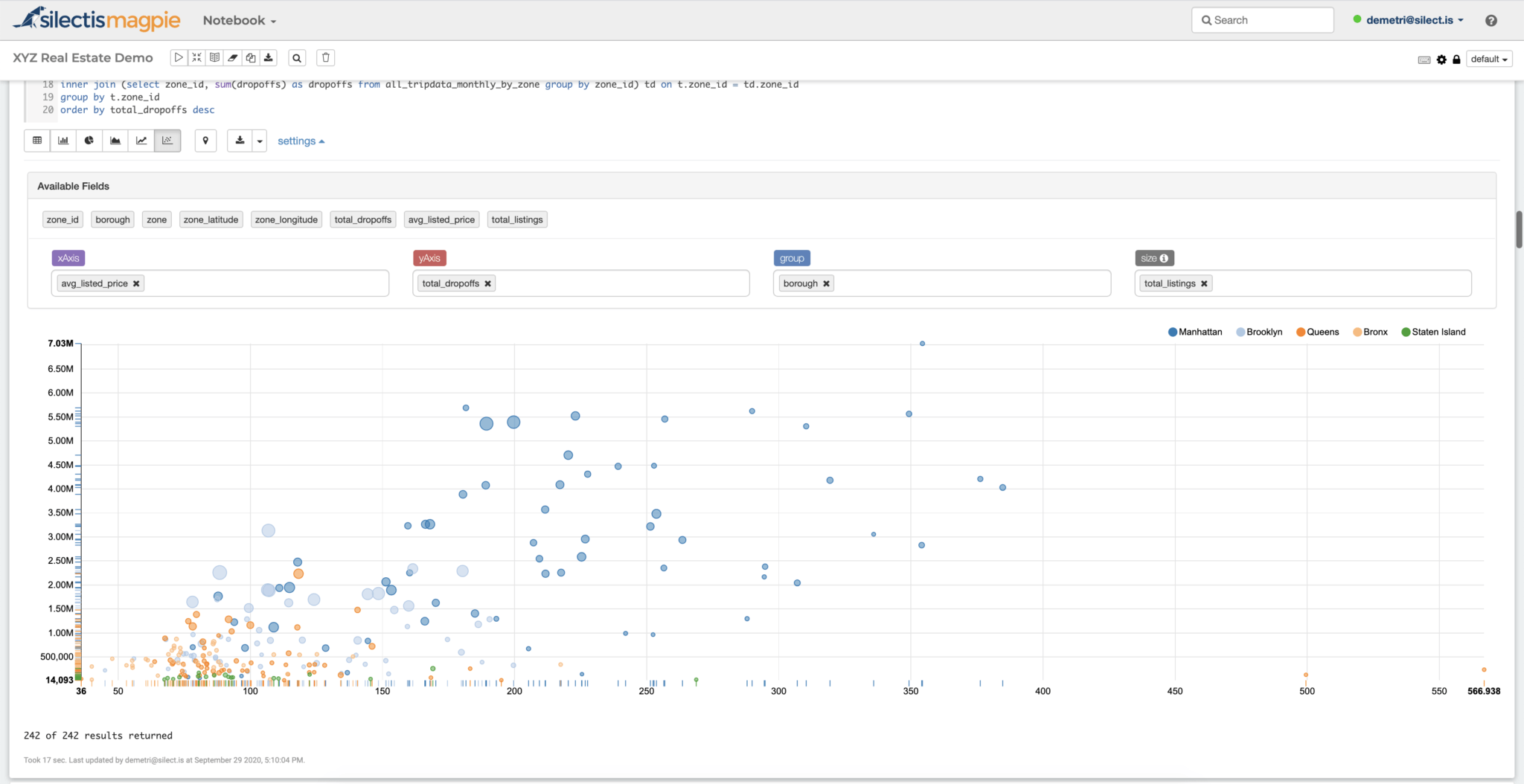Expand the chart download options arrow
This screenshot has height=784, width=1524.
(x=259, y=141)
